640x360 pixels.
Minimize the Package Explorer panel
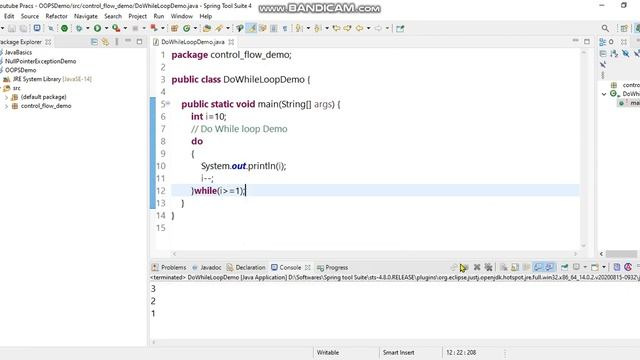128,41
